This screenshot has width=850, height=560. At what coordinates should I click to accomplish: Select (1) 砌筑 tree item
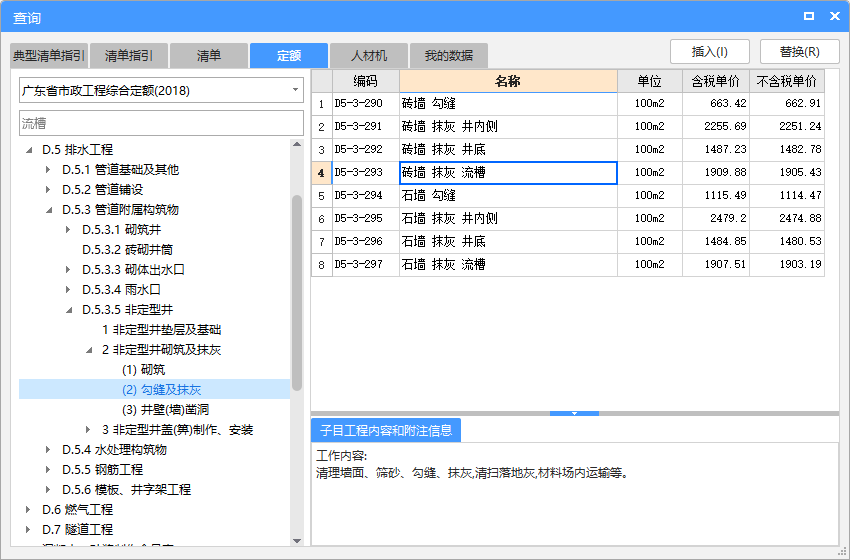coord(144,370)
